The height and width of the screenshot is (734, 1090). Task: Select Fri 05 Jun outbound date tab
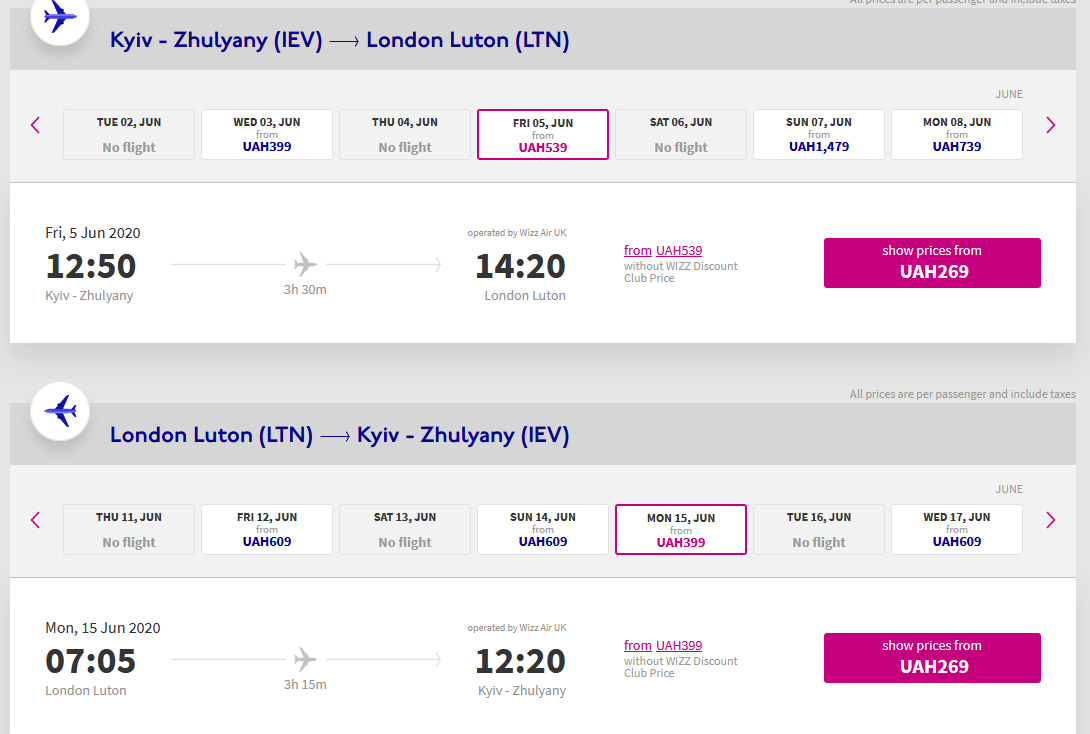543,134
